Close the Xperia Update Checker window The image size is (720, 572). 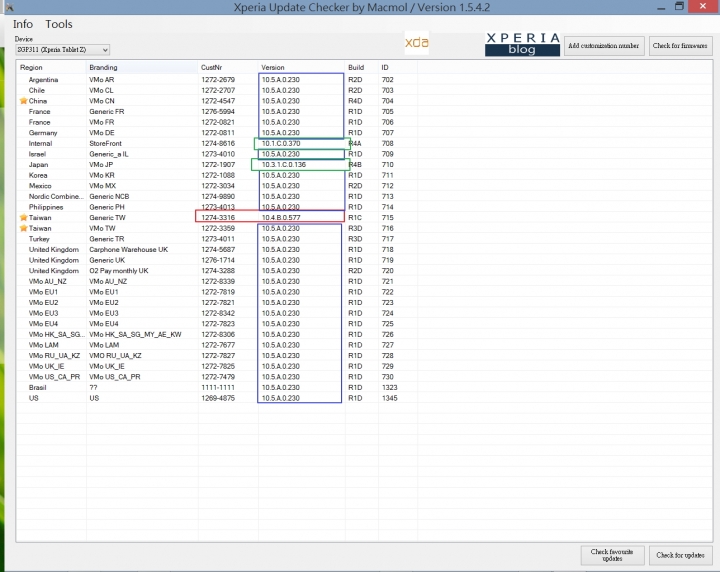pos(703,6)
